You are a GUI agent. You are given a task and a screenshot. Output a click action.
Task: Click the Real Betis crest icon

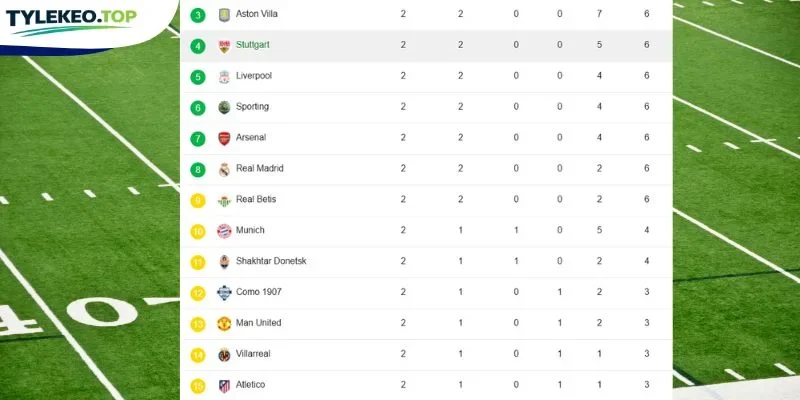[224, 201]
